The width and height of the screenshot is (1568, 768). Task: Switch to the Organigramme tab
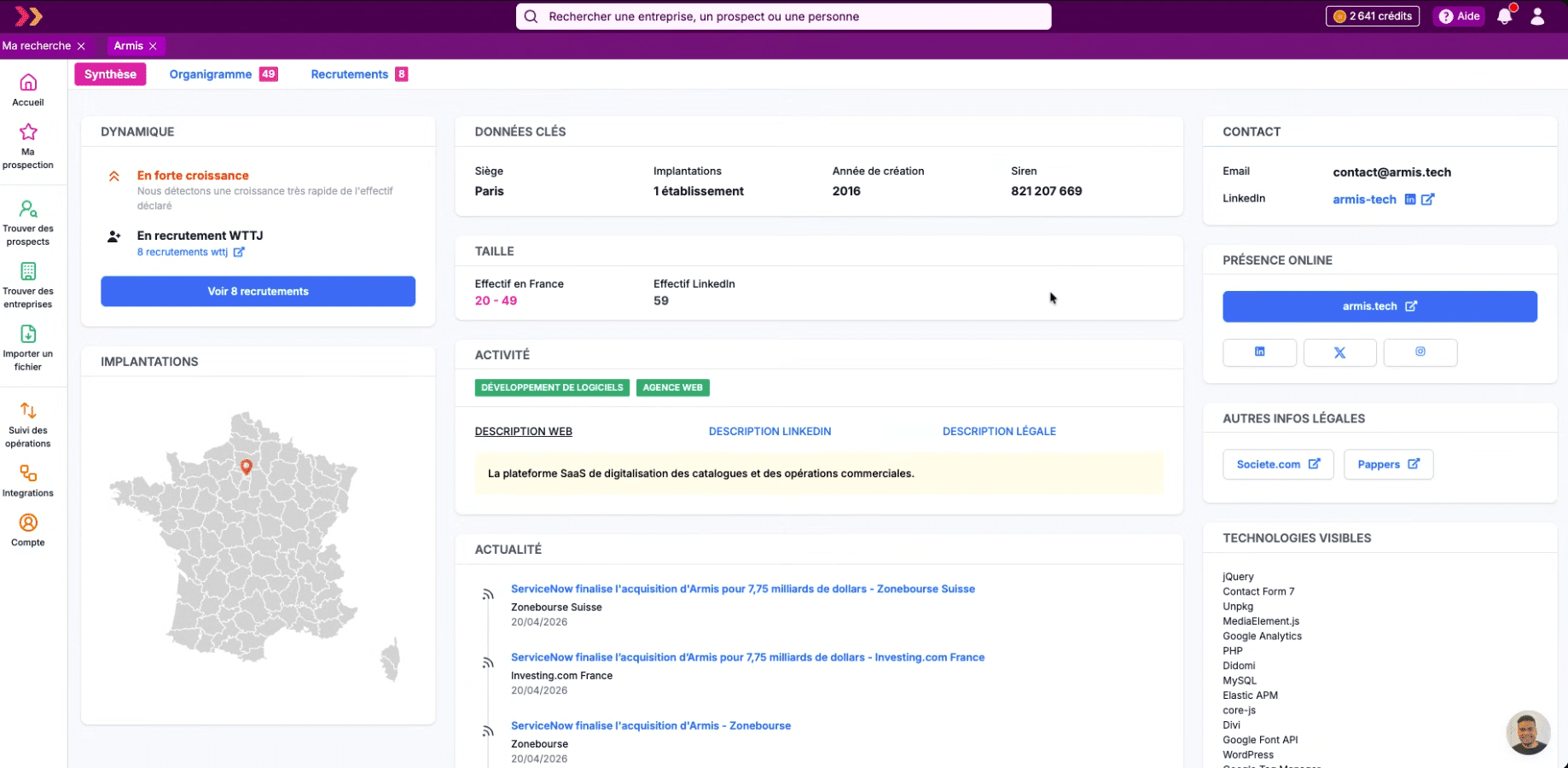[x=224, y=74]
